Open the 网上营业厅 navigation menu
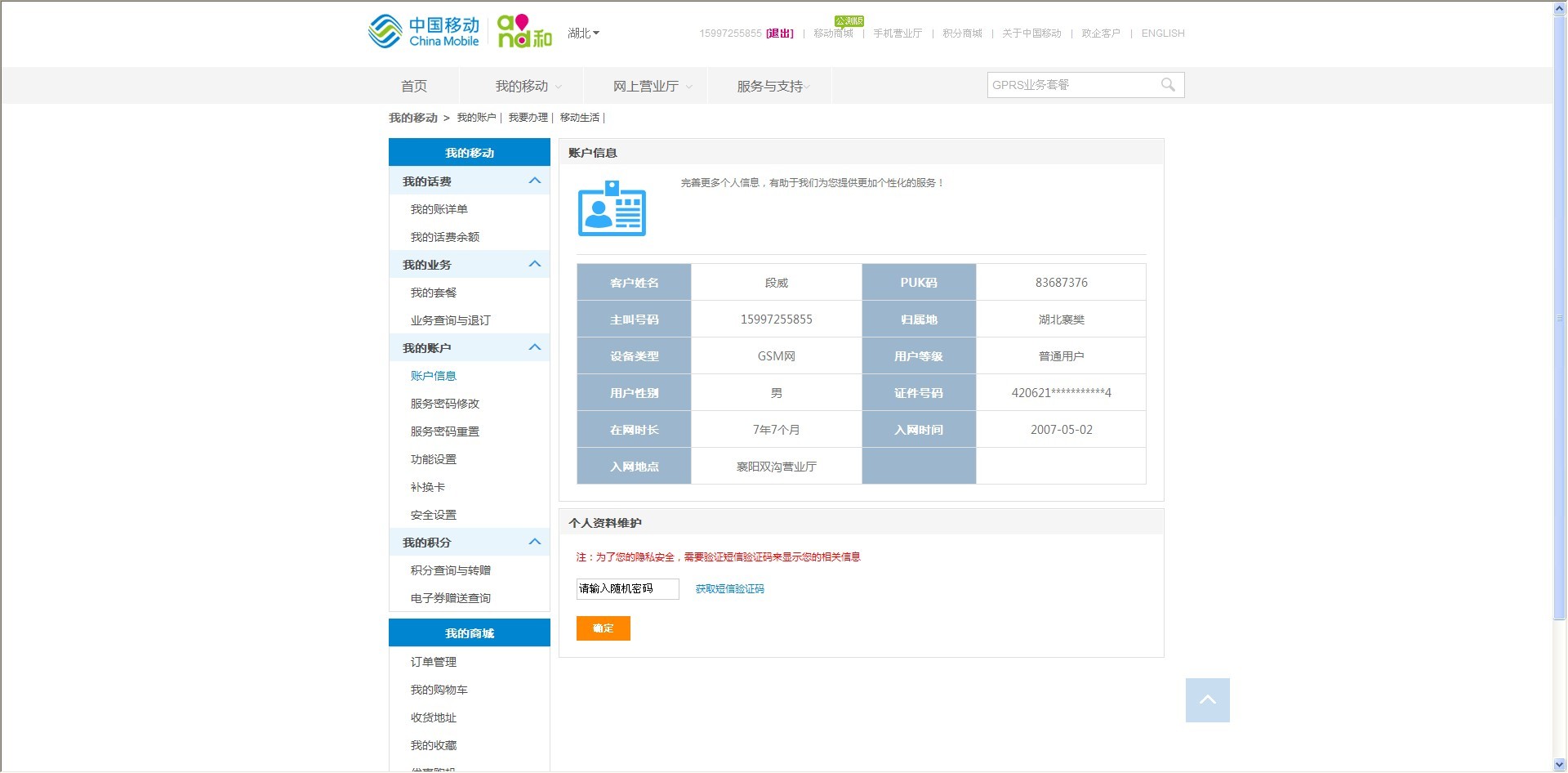This screenshot has width=1568, height=773. click(x=652, y=86)
